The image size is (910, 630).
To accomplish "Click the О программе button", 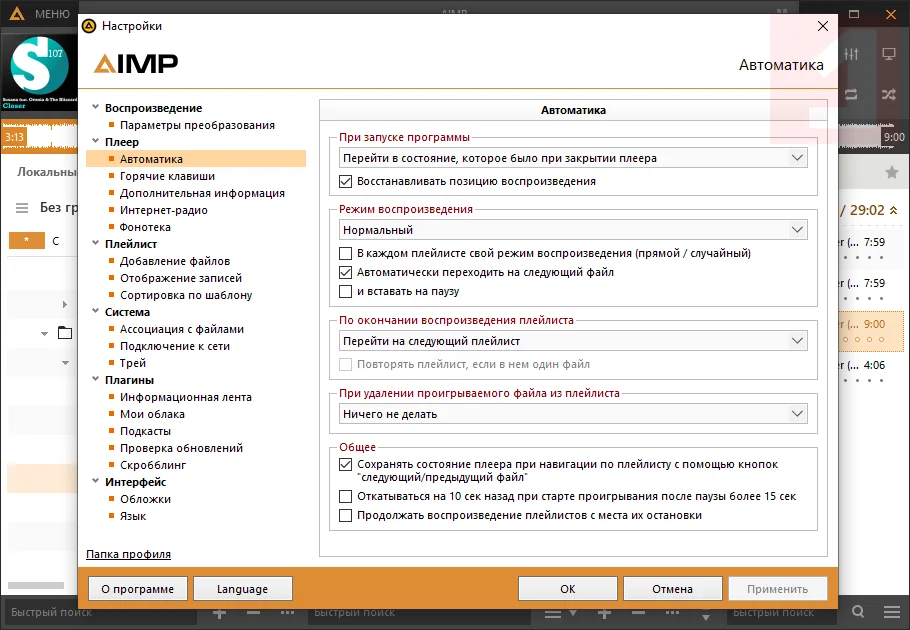I will point(138,589).
